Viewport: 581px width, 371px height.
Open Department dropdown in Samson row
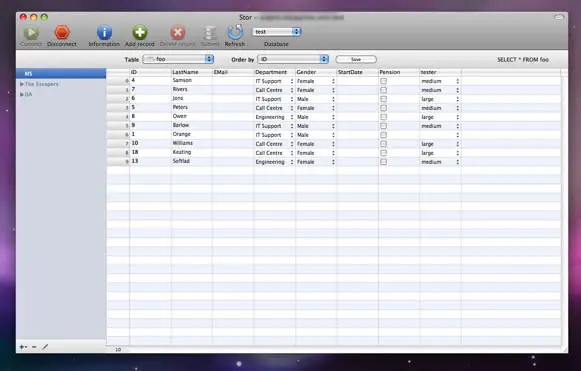pyautogui.click(x=274, y=81)
